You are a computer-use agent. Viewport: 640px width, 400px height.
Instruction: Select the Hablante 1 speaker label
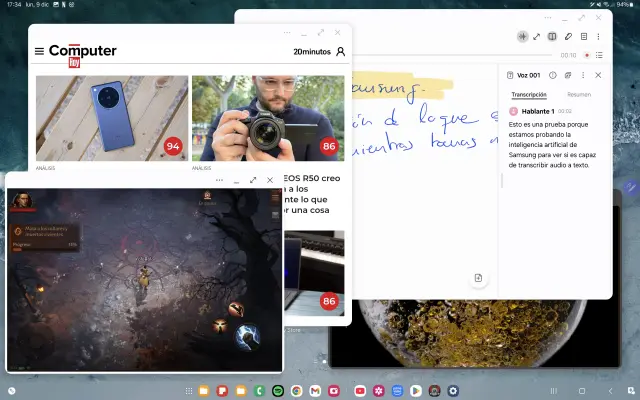(x=538, y=111)
